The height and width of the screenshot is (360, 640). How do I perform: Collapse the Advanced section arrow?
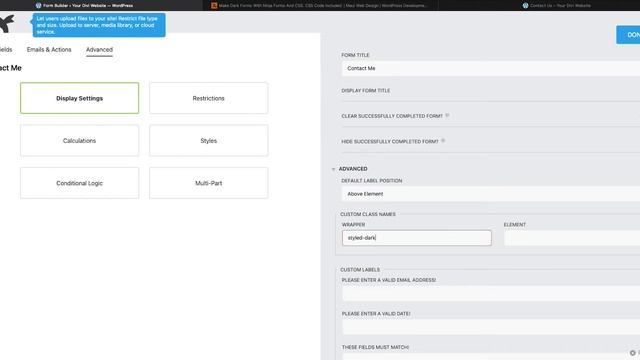coord(333,169)
